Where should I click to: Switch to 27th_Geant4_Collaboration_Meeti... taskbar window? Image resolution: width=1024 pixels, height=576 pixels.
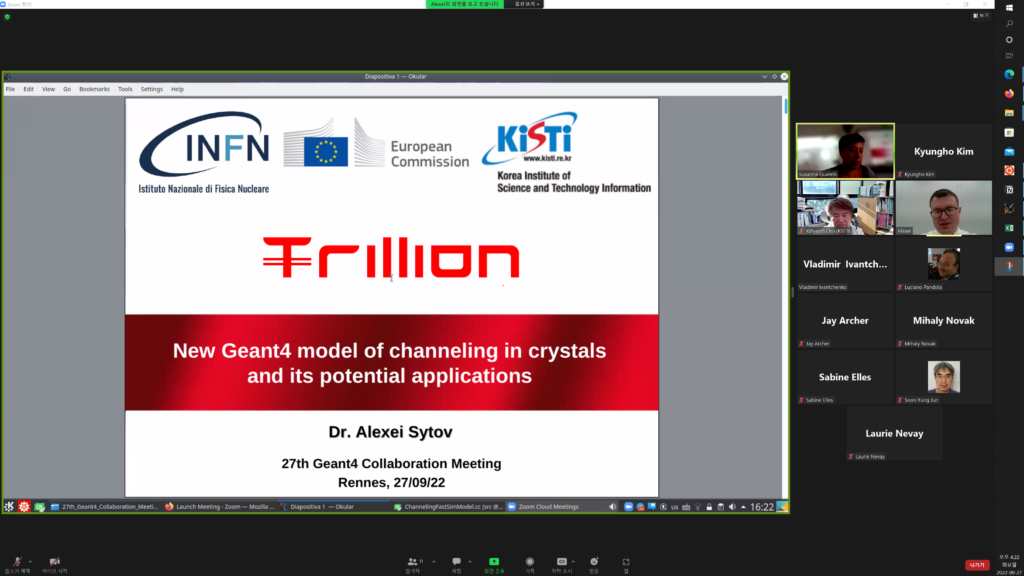(x=104, y=507)
